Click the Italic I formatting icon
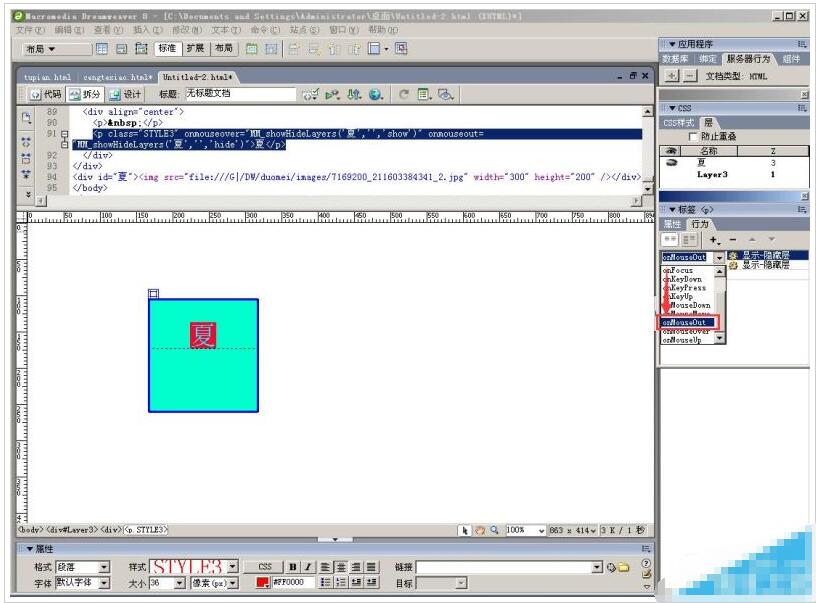 (x=309, y=567)
